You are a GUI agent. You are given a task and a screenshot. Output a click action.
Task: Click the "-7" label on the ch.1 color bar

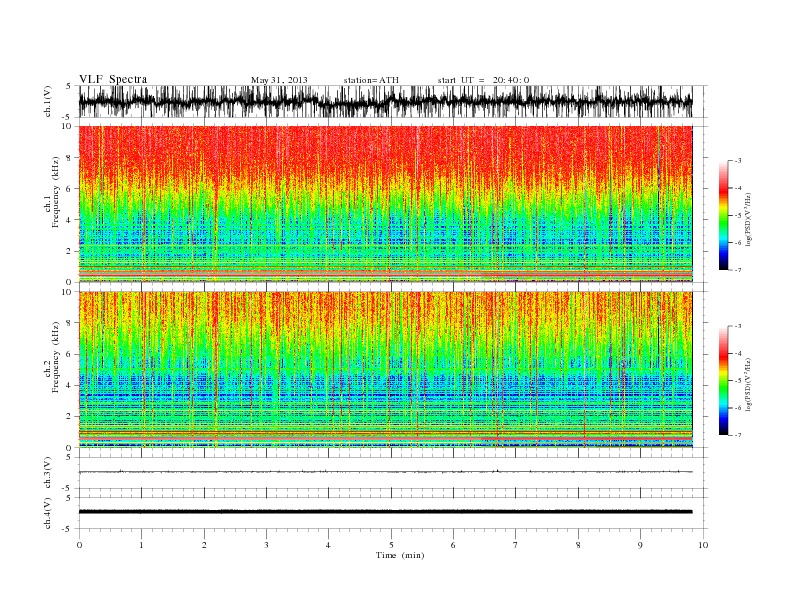(x=737, y=270)
